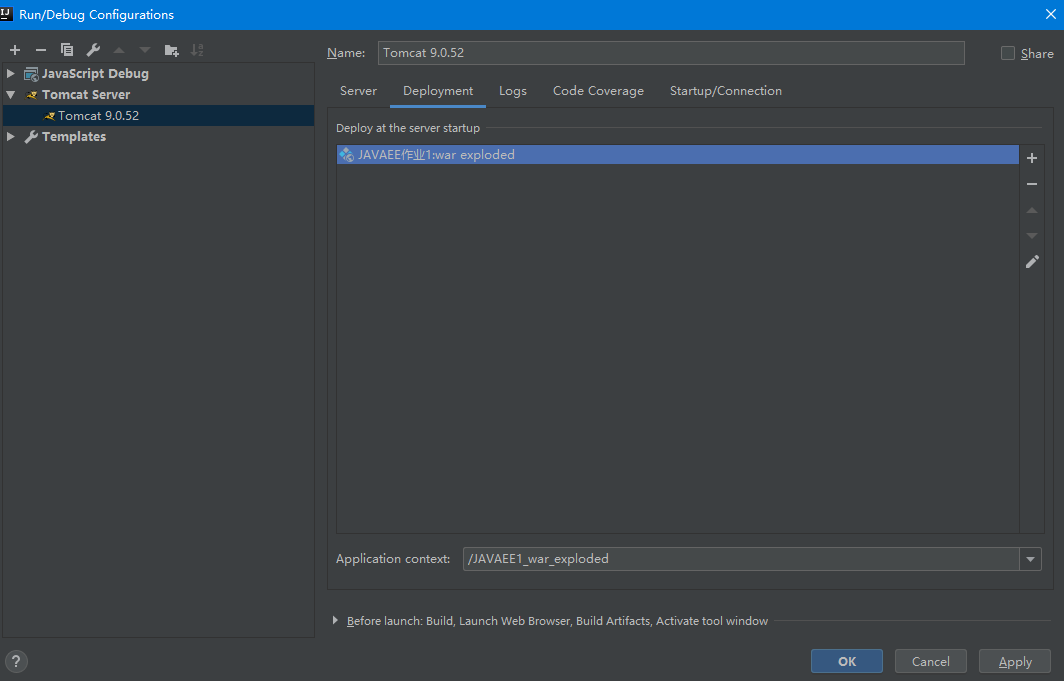Open the Startup/Connection tab
The height and width of the screenshot is (681, 1064).
point(725,91)
